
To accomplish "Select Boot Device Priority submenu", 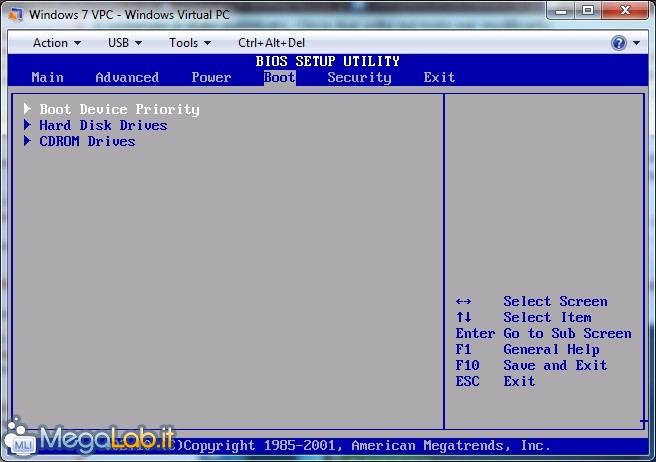I will [x=119, y=109].
